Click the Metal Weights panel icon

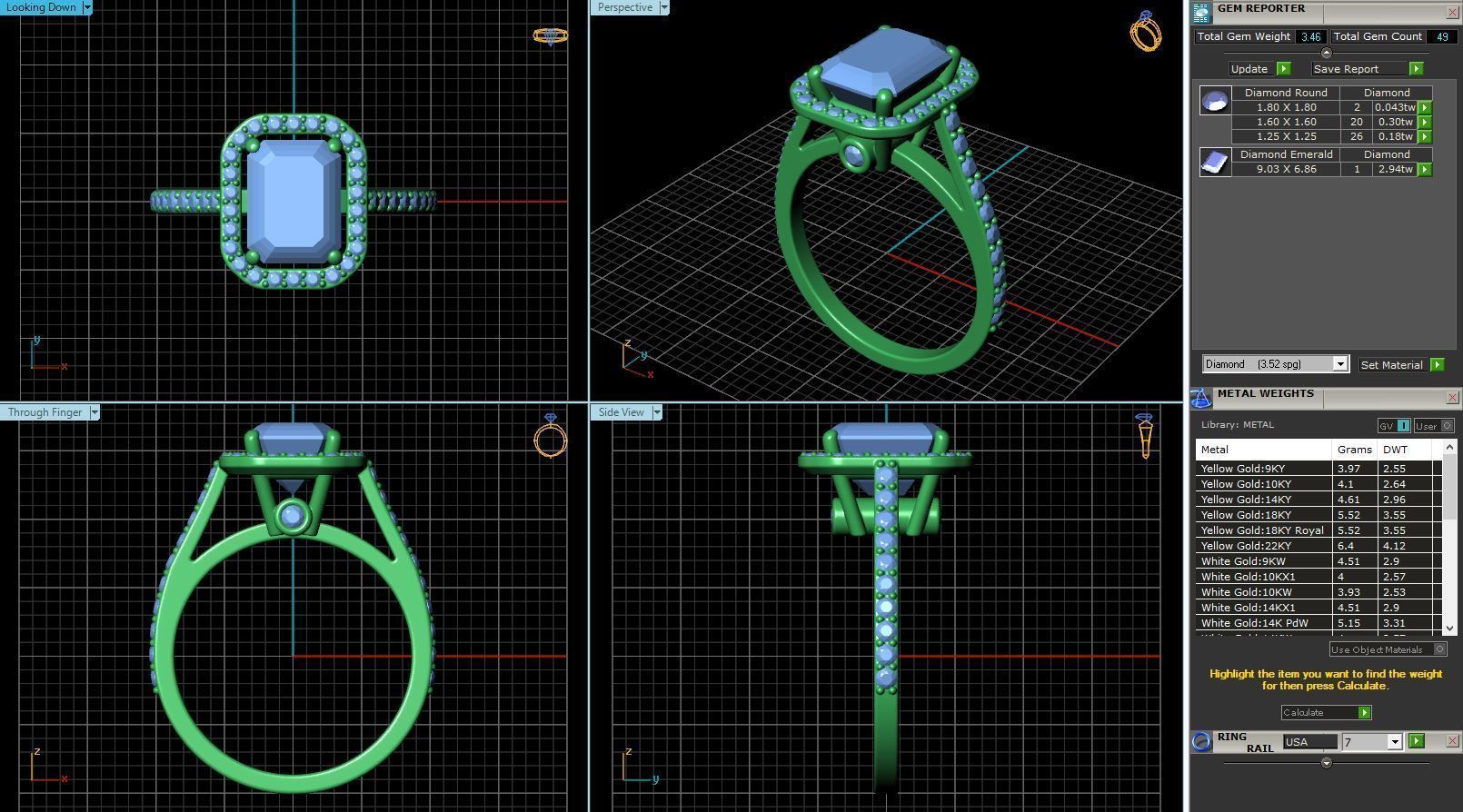coord(1200,398)
